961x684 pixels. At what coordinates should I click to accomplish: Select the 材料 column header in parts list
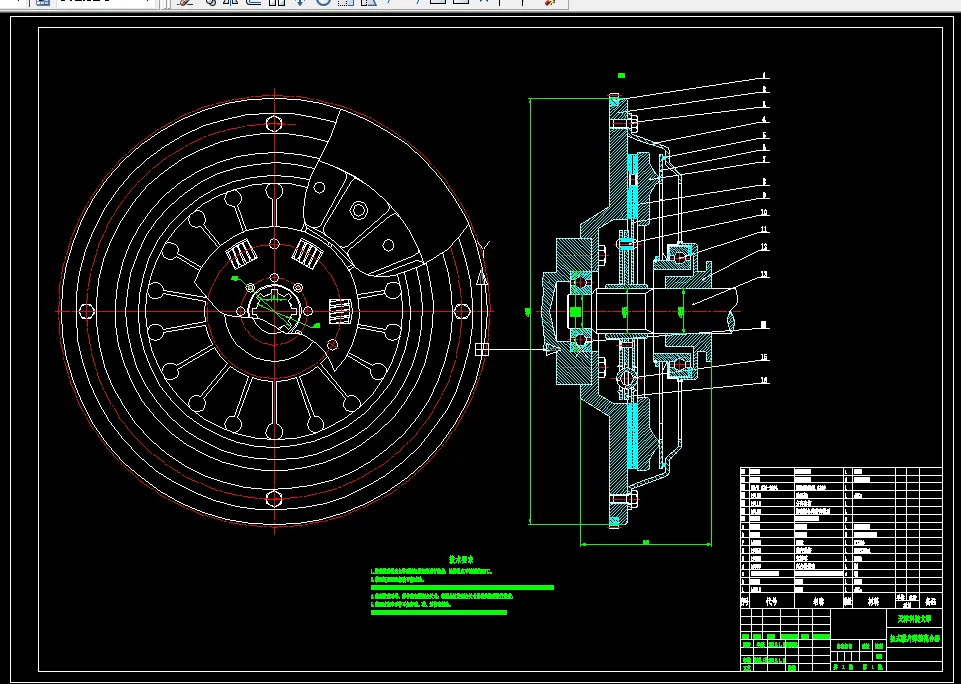(x=873, y=601)
